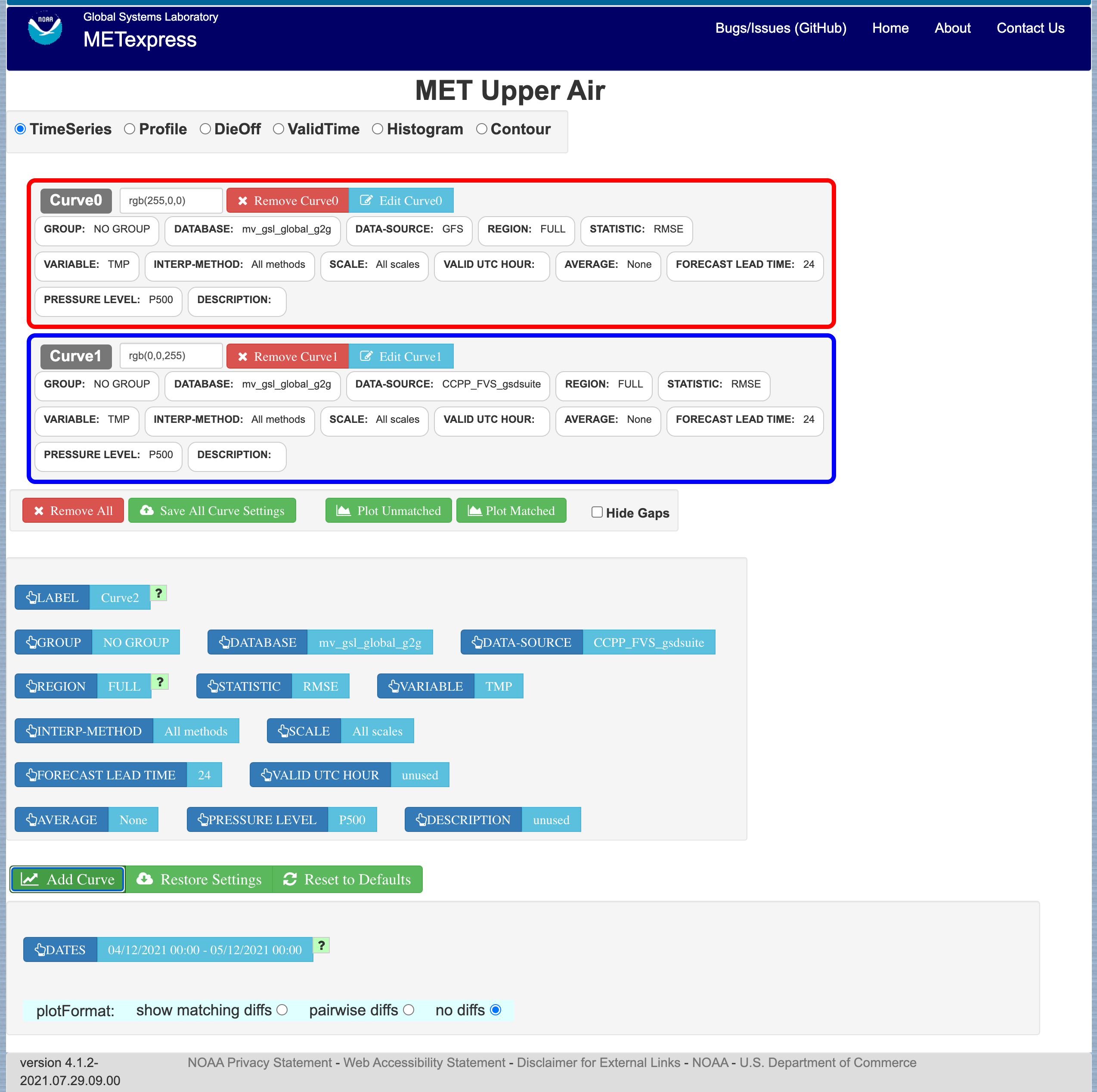Click the help question mark beside LABEL

click(x=159, y=593)
